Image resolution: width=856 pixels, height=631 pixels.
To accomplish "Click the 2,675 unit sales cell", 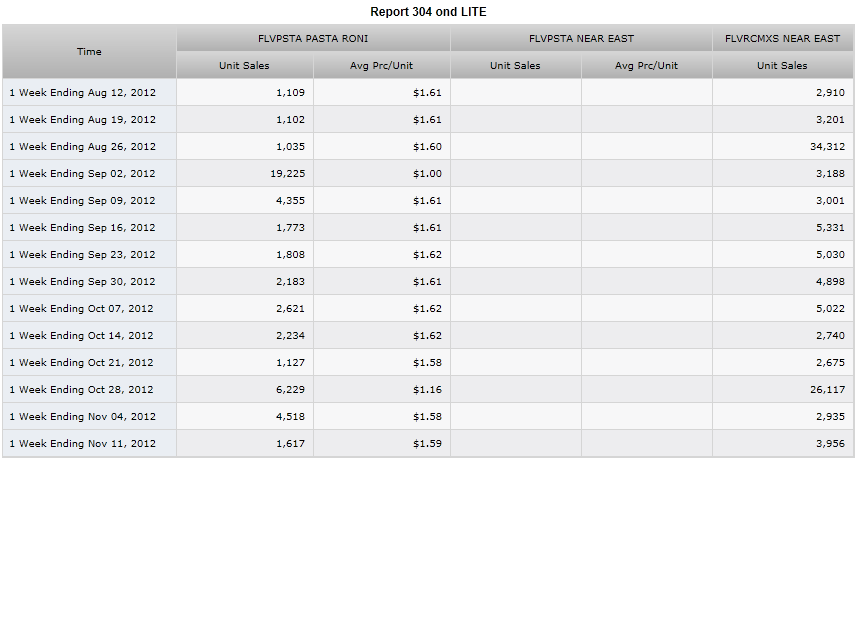I will (x=783, y=362).
